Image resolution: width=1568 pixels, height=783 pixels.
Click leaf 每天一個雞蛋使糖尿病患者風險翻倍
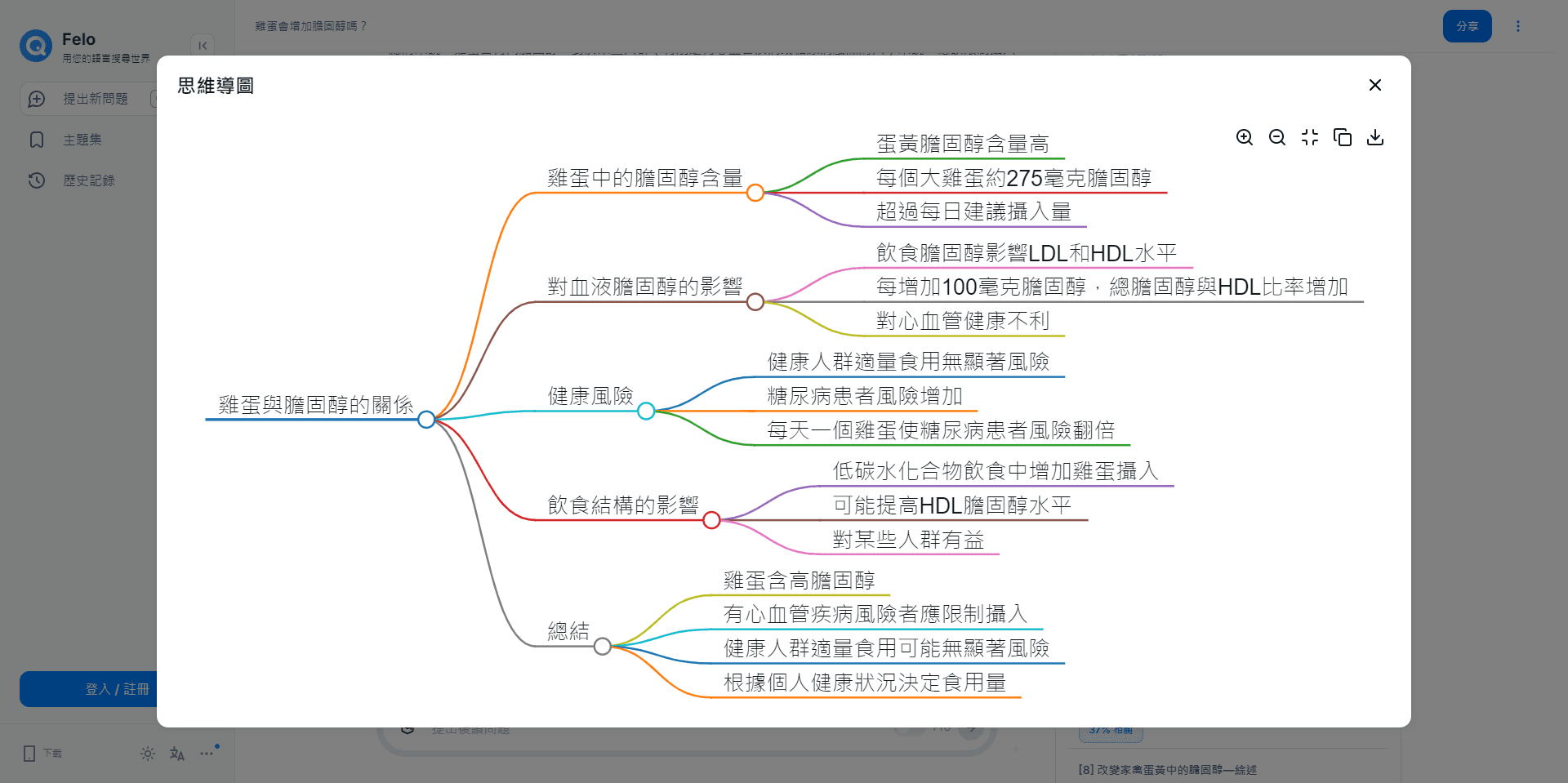942,430
